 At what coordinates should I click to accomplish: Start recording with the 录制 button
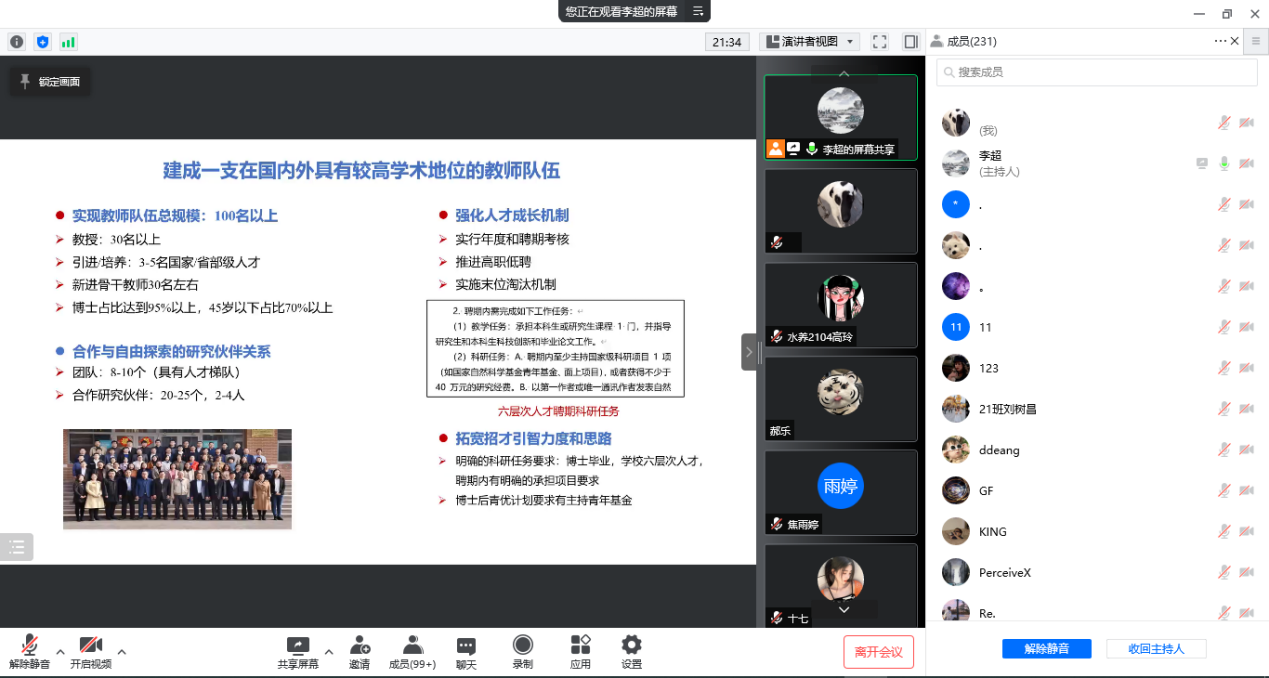pyautogui.click(x=522, y=652)
